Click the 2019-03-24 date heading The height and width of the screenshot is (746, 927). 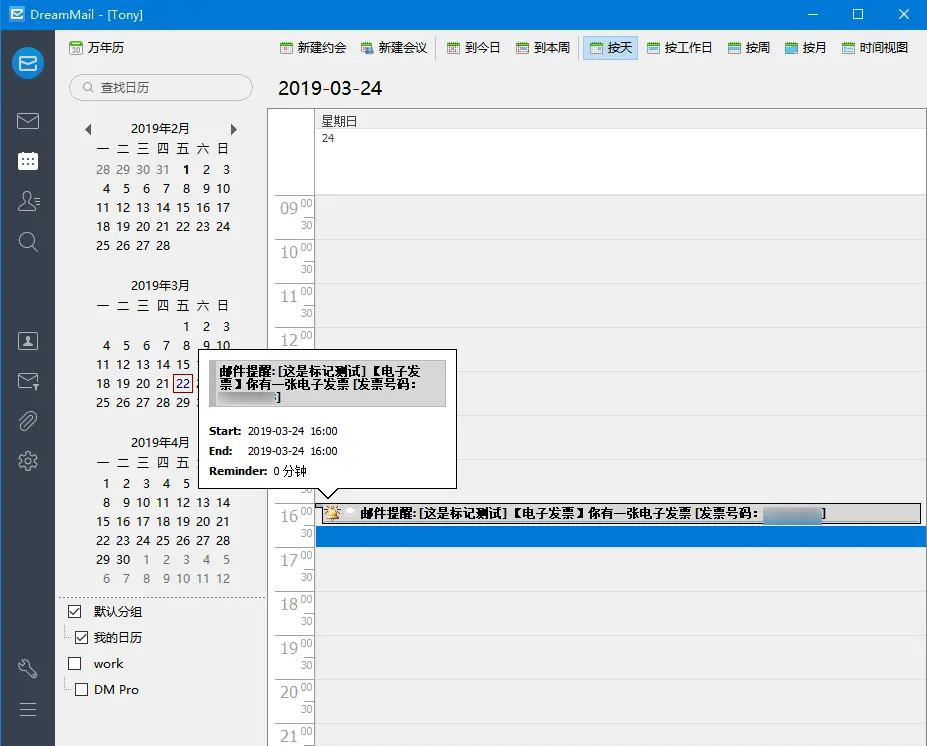[330, 88]
